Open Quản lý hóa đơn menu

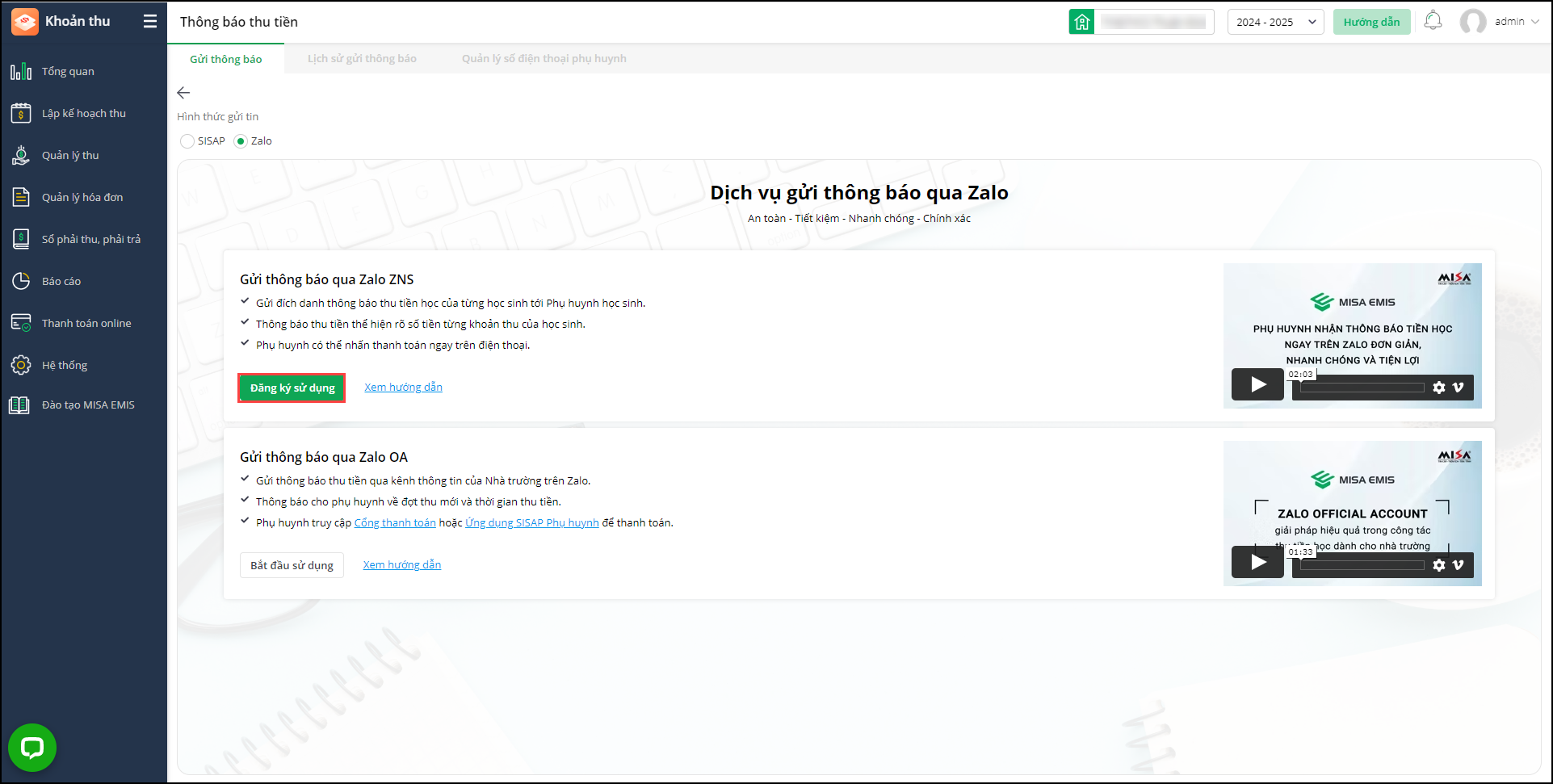(84, 197)
